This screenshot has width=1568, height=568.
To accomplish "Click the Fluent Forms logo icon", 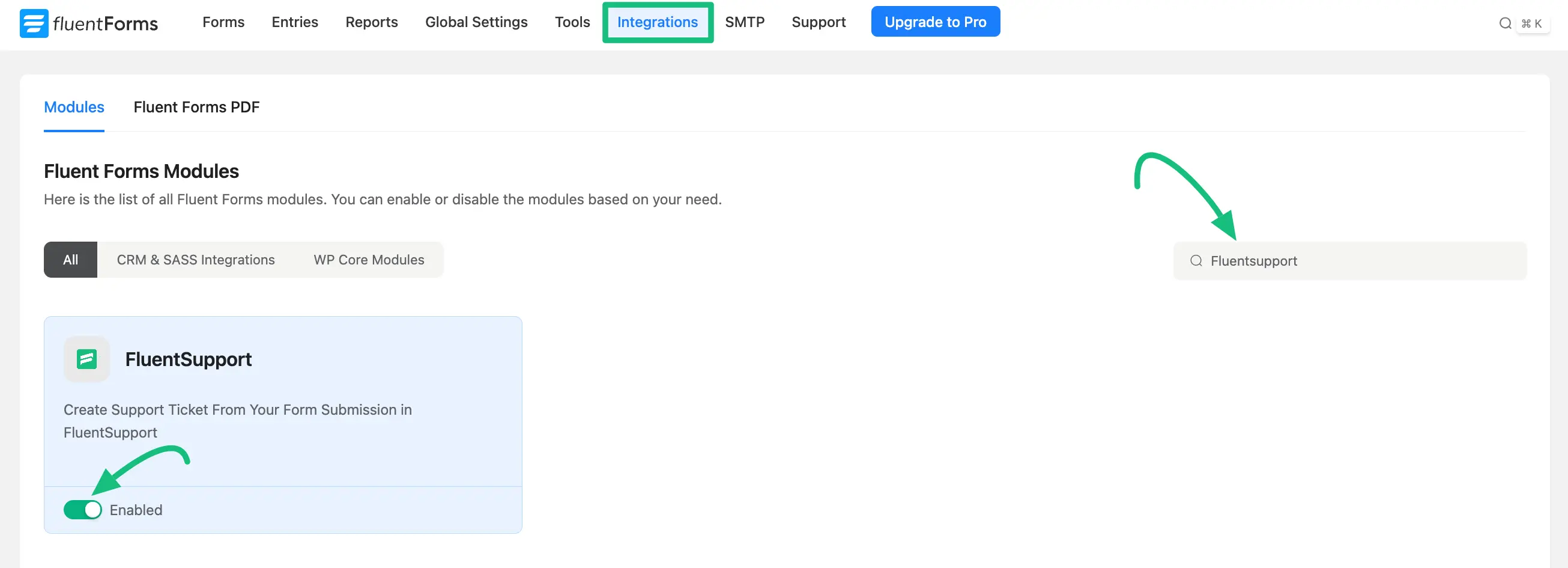I will 34,23.
